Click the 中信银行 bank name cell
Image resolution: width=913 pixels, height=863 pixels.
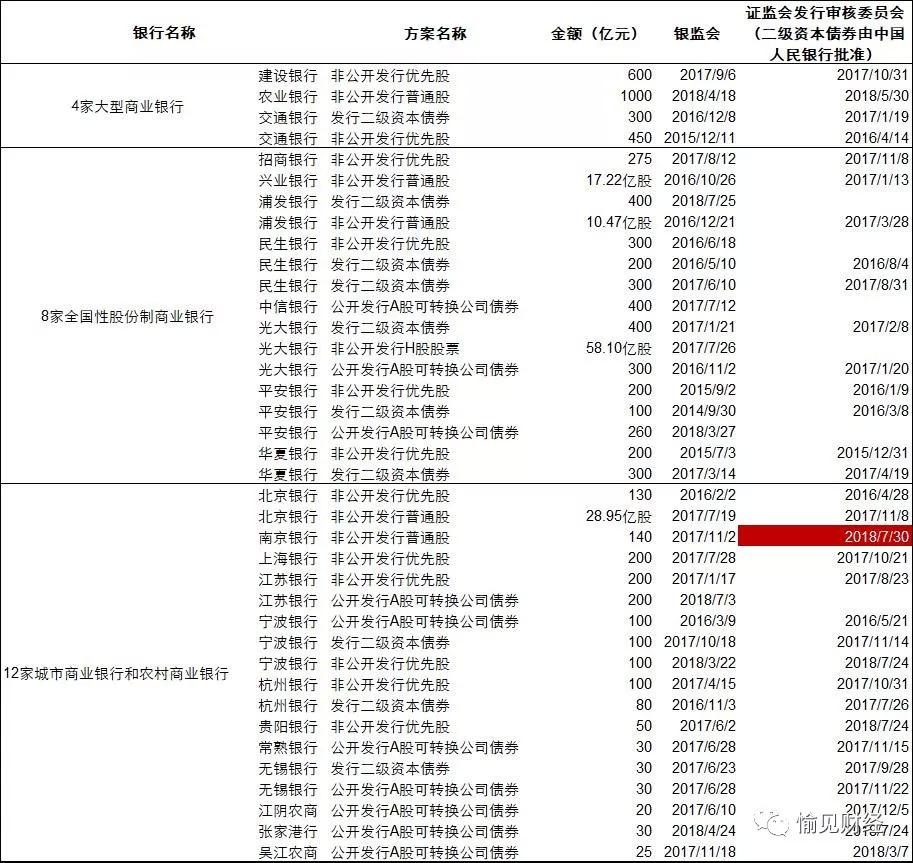[288, 306]
